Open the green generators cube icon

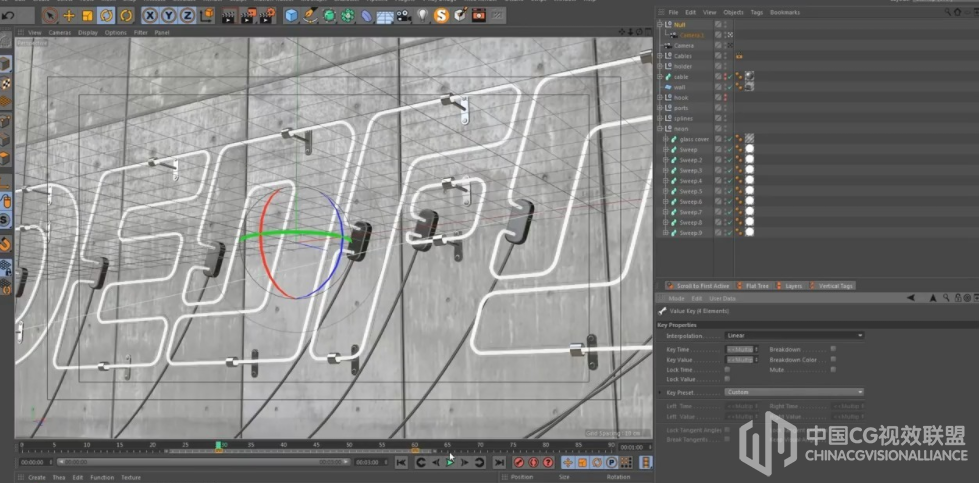(328, 16)
